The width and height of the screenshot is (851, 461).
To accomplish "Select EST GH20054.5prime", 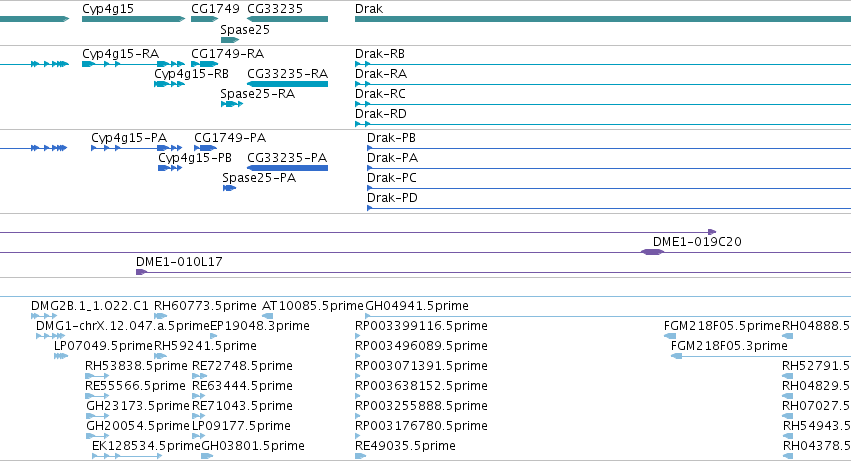I will click(138, 426).
